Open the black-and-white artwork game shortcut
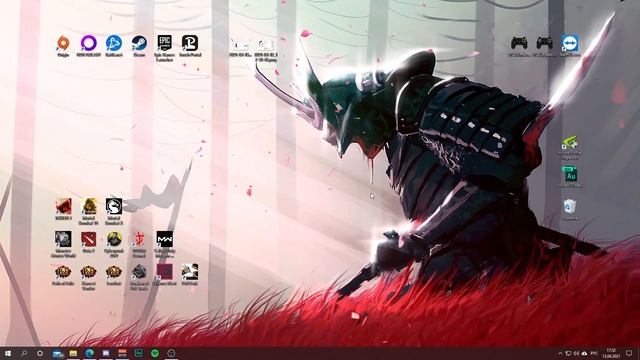This screenshot has height=360, width=640. pos(190,273)
